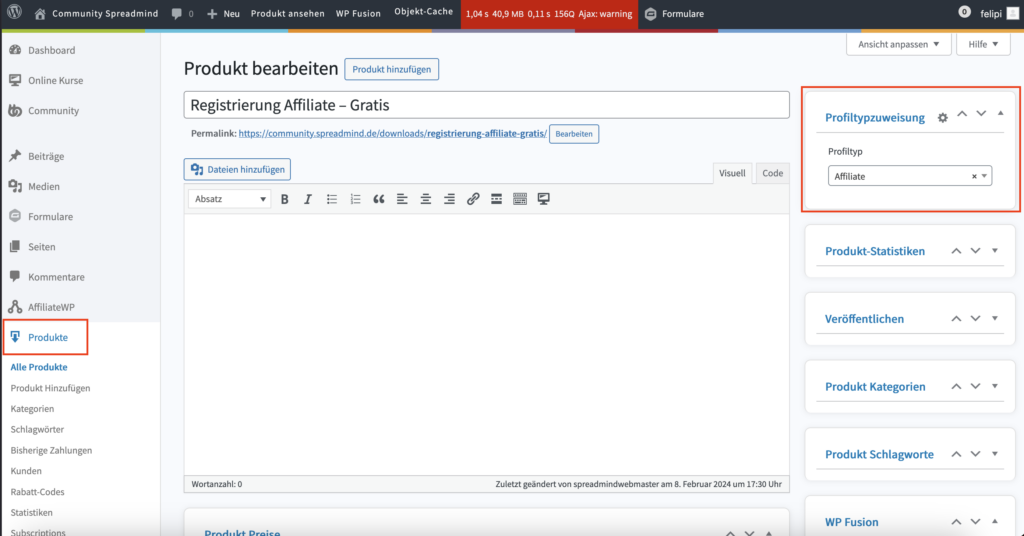Open the Ansicht anpassen dropdown
The height and width of the screenshot is (536, 1024).
[x=898, y=45]
